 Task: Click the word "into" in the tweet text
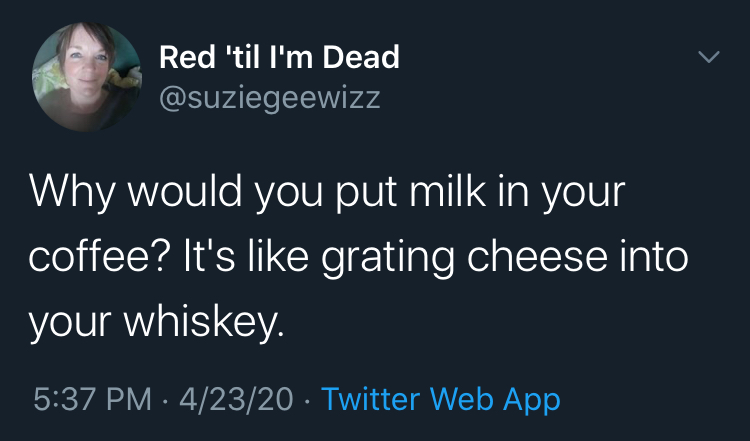tap(656, 257)
